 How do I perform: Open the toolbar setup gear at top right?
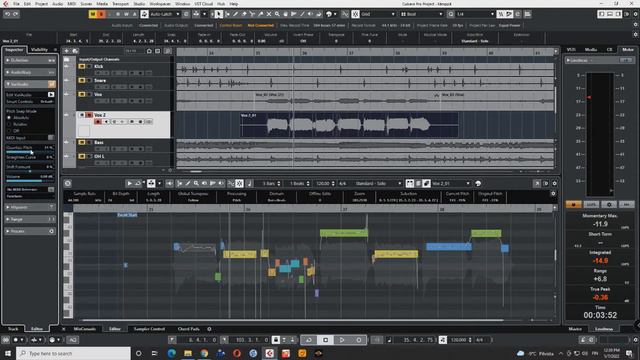point(635,14)
